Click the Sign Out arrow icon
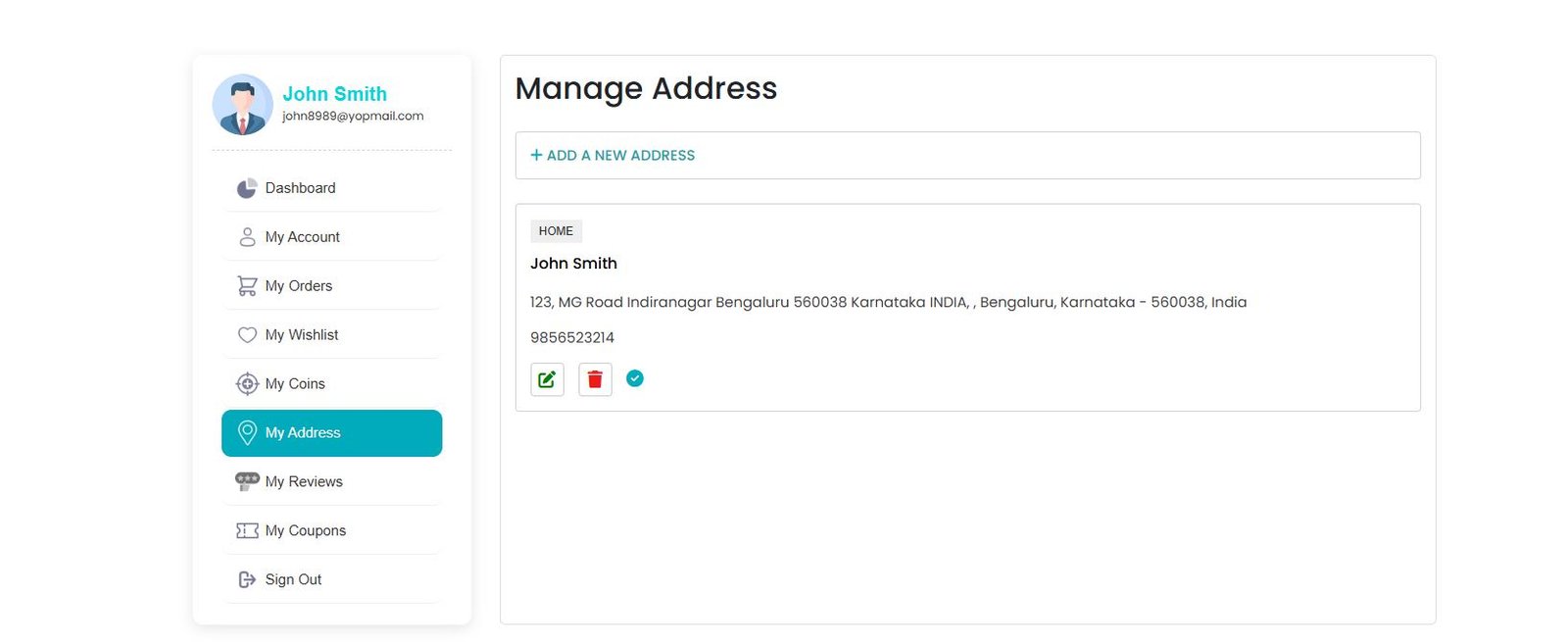Viewport: 1568px width, 642px height. (x=247, y=579)
